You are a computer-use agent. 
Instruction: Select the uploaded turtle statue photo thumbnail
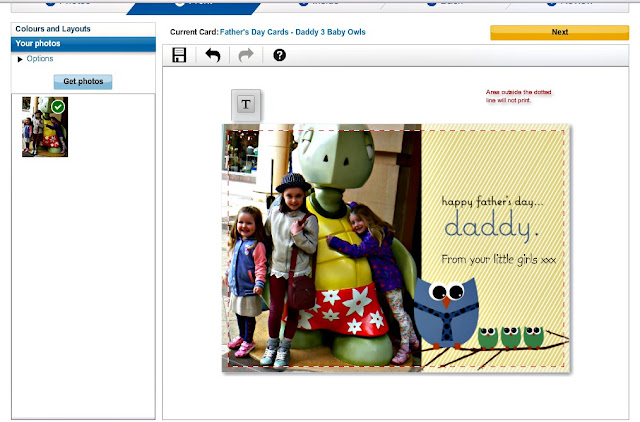(x=45, y=127)
